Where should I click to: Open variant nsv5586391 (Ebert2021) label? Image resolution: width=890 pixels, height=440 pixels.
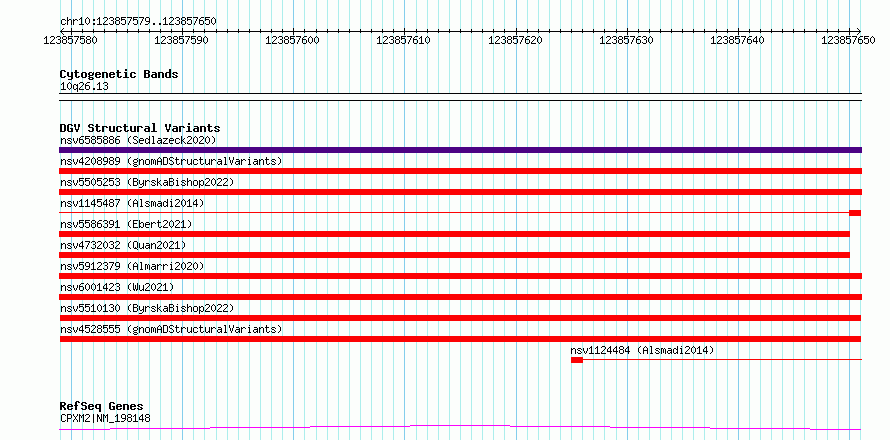pos(126,224)
